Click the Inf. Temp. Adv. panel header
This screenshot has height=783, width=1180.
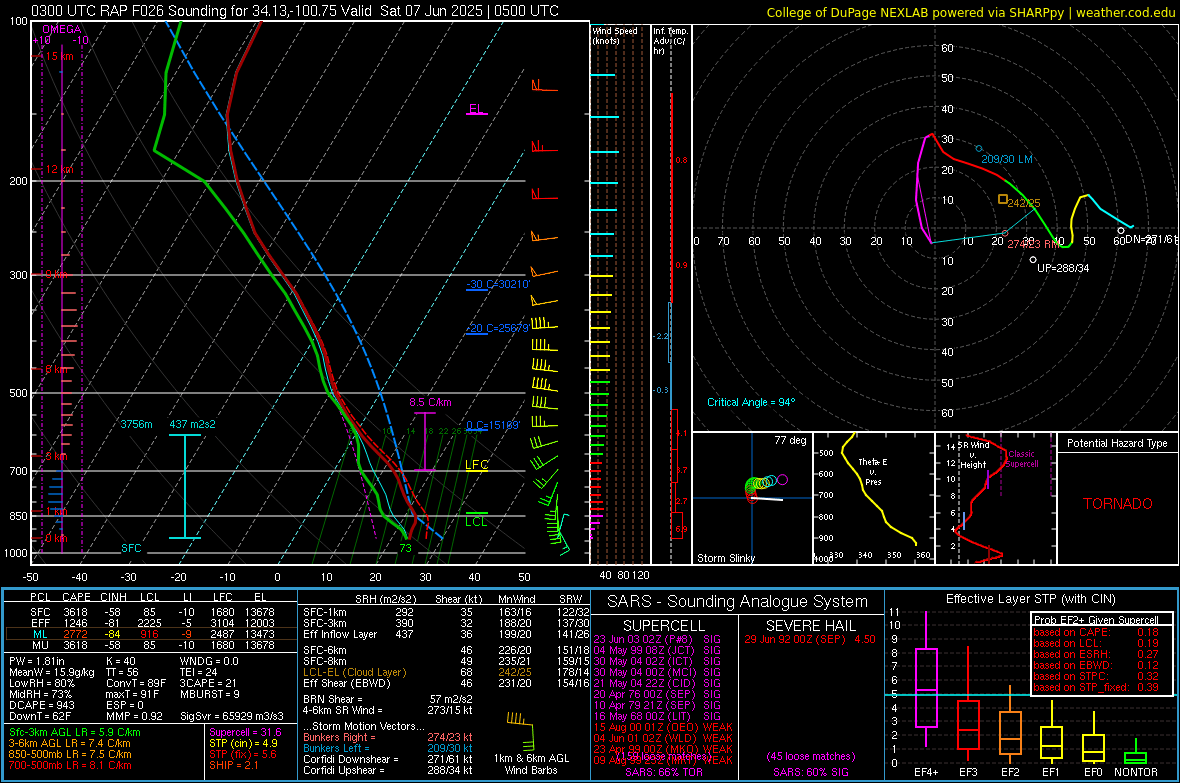pos(670,41)
